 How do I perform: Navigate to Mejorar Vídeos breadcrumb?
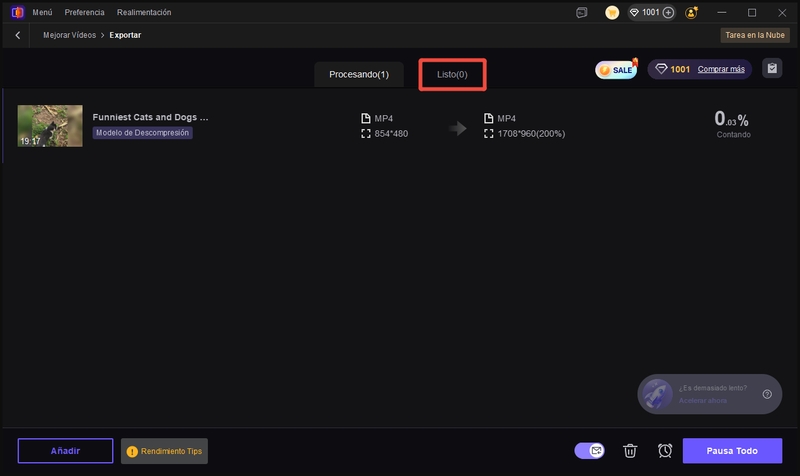click(x=69, y=35)
